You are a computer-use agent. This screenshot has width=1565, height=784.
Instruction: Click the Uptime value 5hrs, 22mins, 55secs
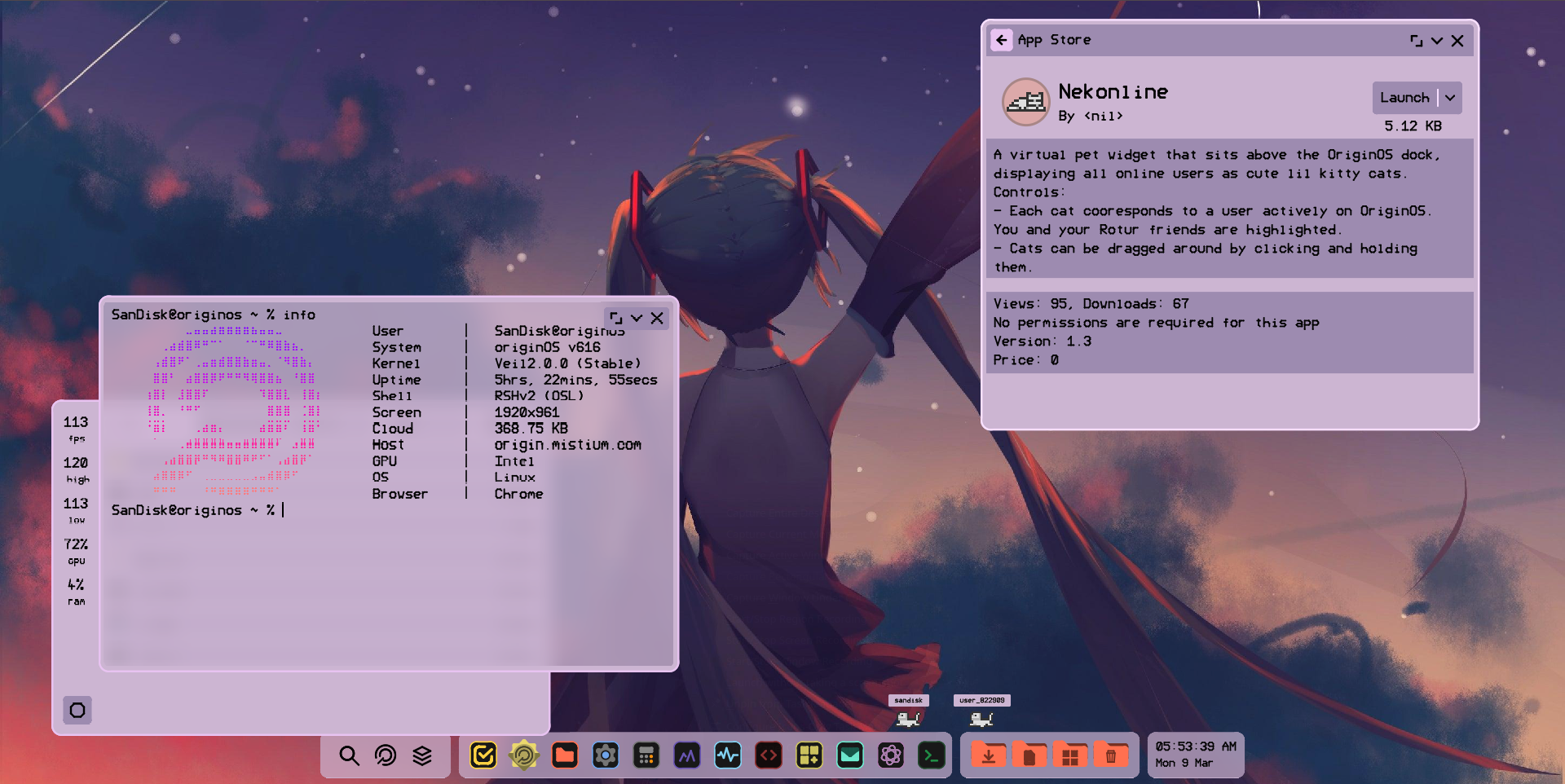click(x=575, y=380)
